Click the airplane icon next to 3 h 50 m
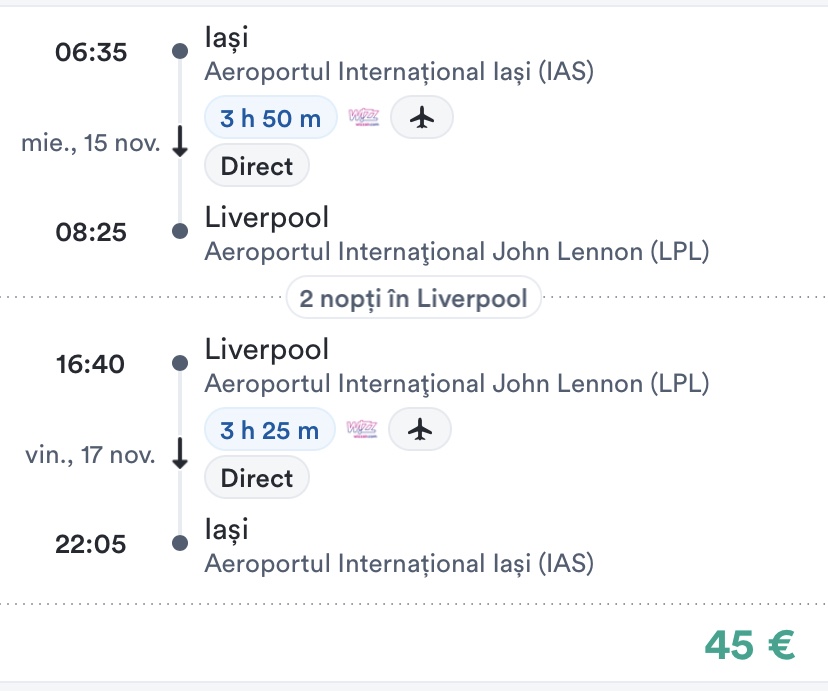The image size is (828, 691). click(x=422, y=118)
